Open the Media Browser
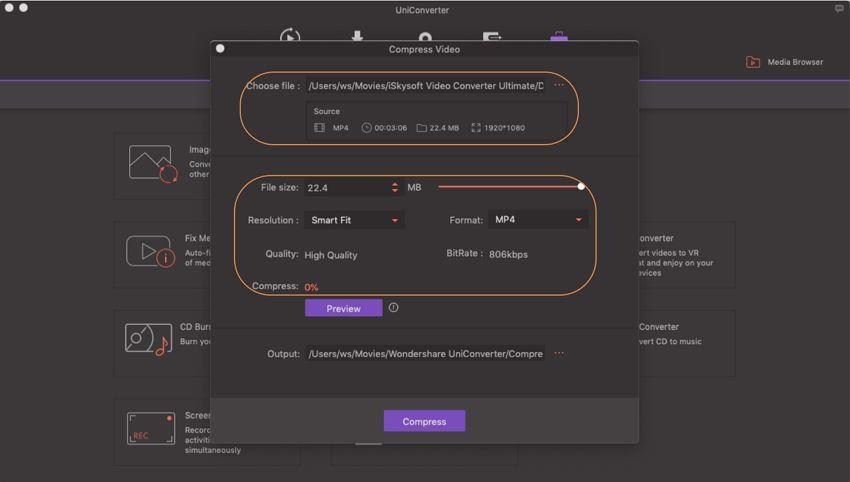The height and width of the screenshot is (482, 850). 784,62
